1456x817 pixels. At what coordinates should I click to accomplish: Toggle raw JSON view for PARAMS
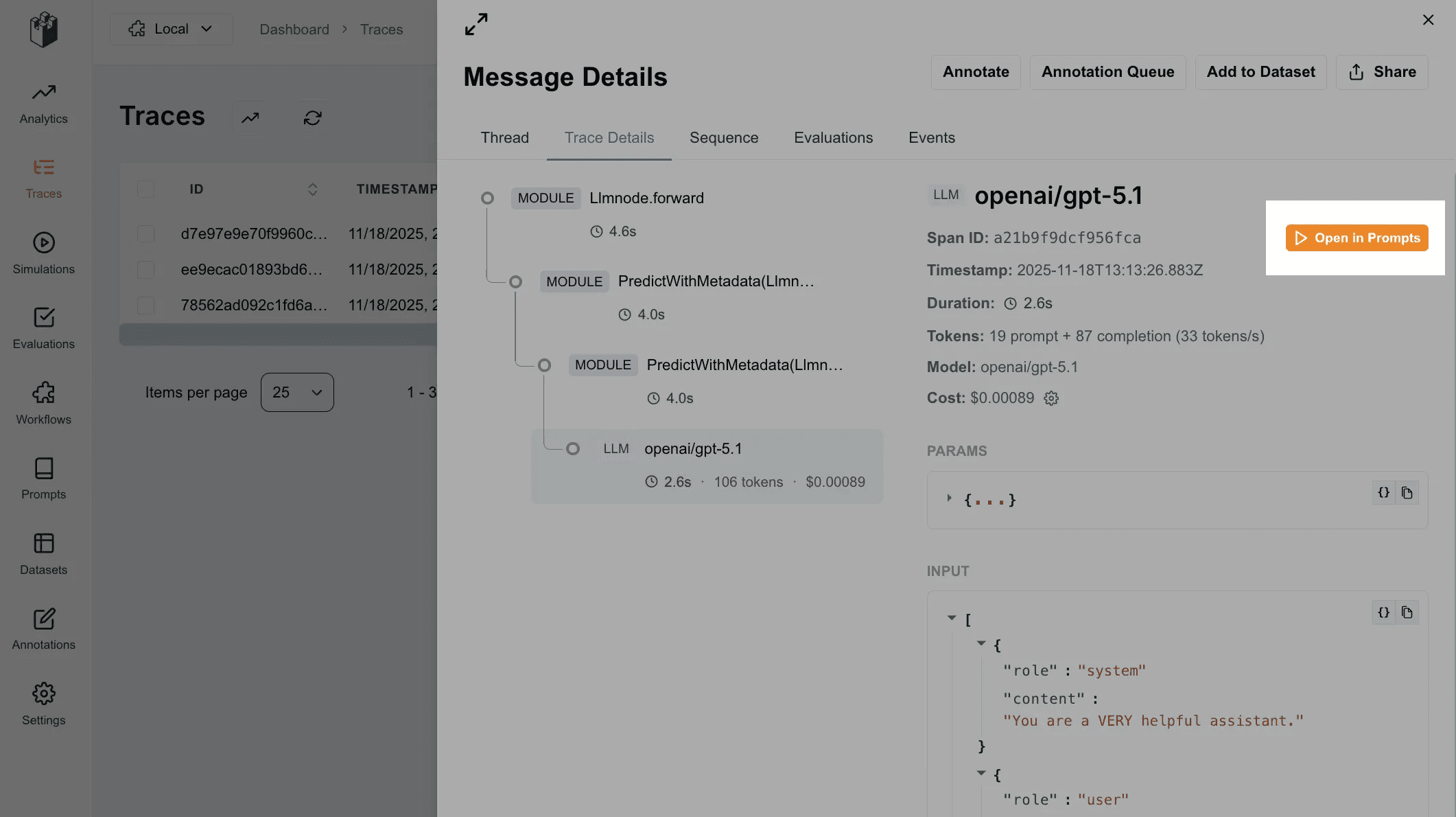tap(1384, 493)
